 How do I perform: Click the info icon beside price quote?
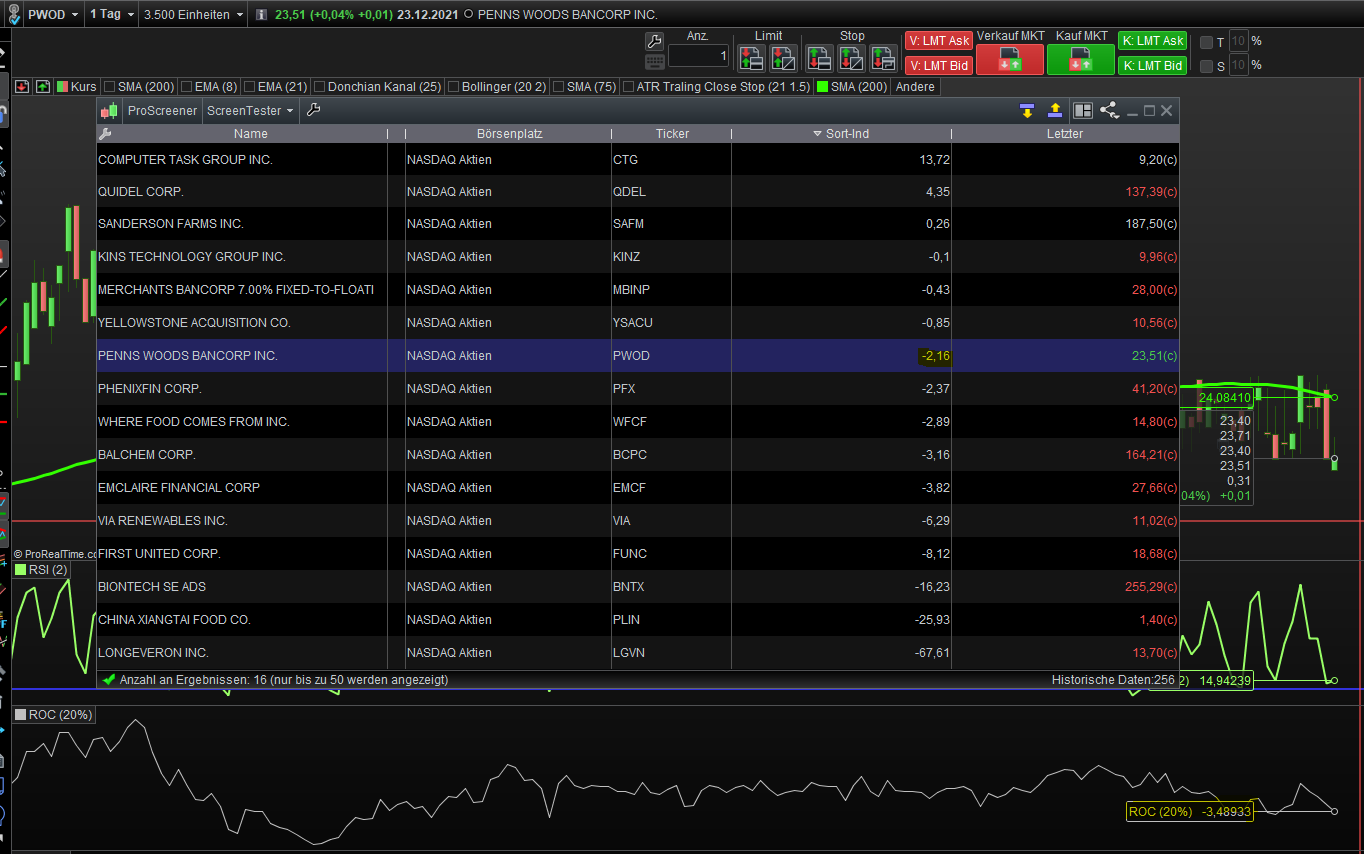[x=262, y=15]
